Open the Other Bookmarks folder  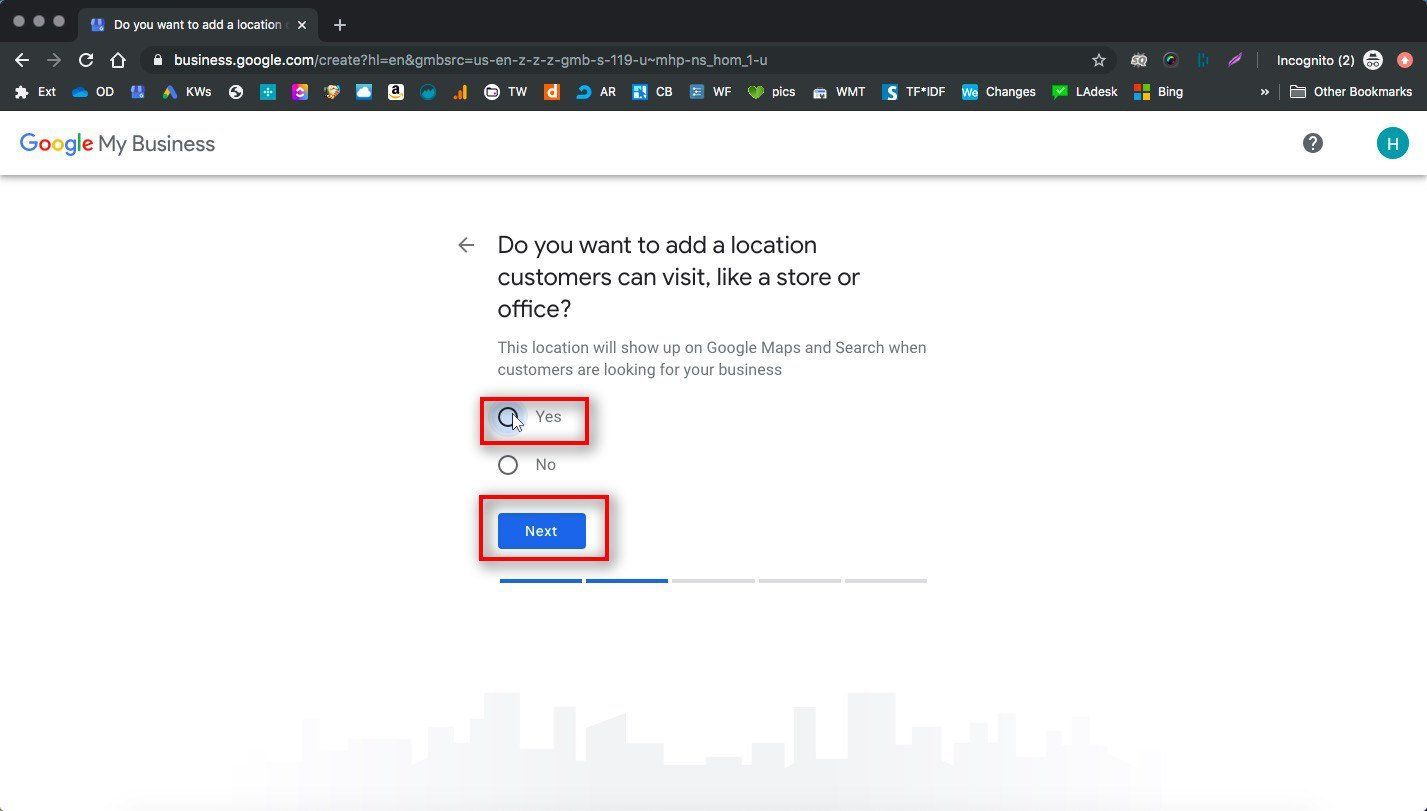pyautogui.click(x=1351, y=92)
